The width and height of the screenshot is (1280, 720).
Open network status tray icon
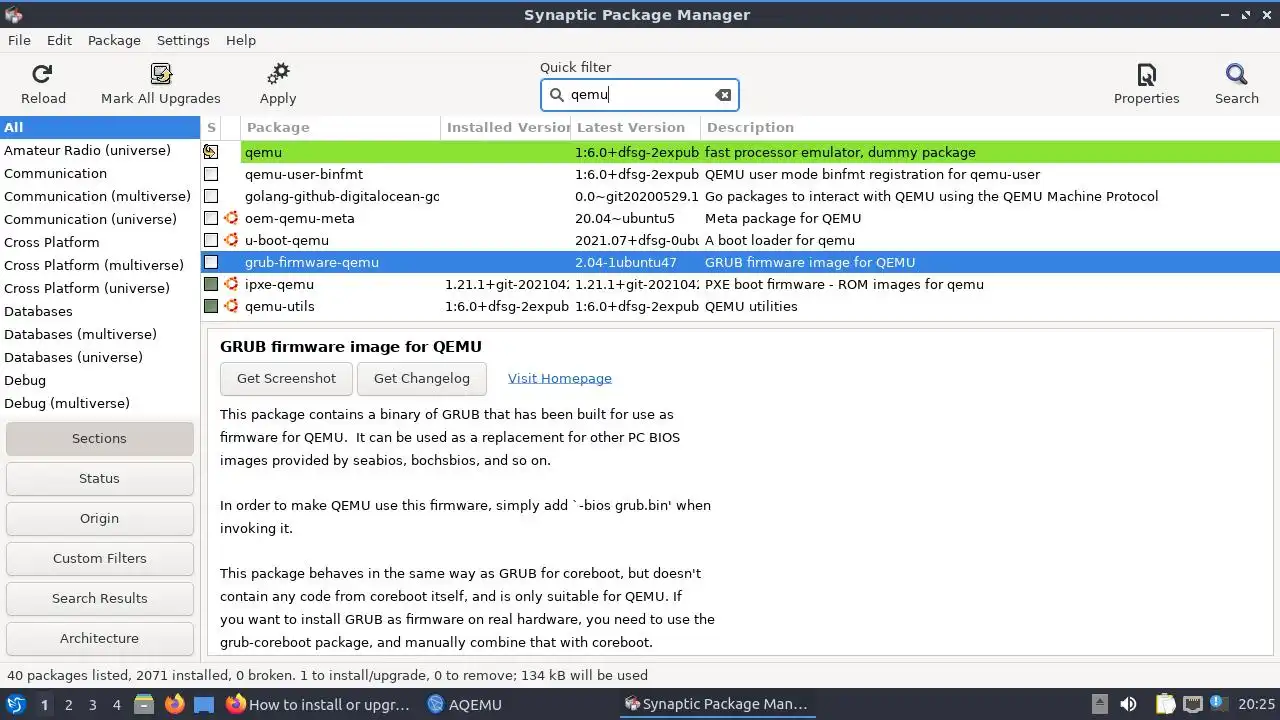click(x=1193, y=704)
